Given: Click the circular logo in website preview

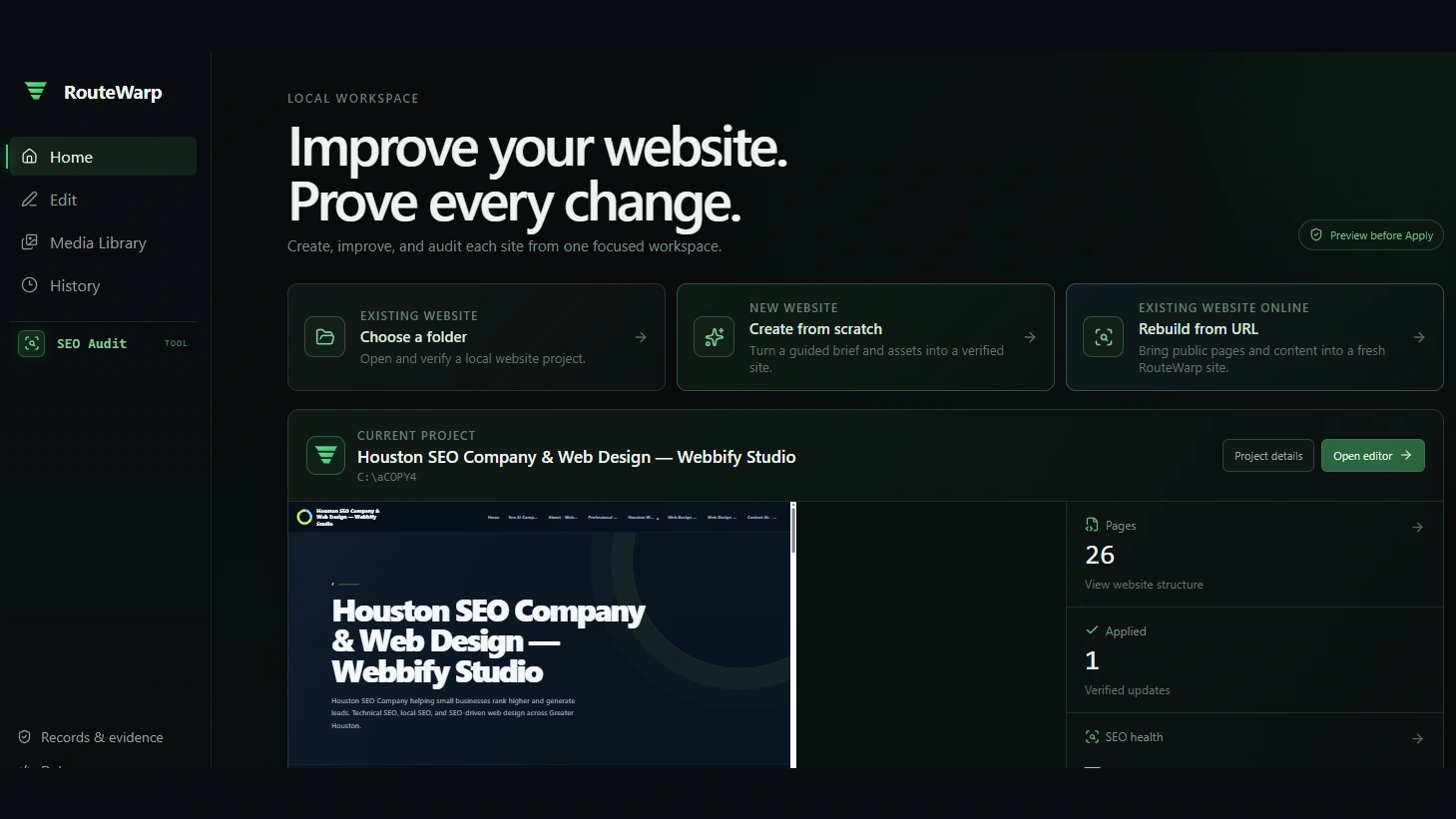Looking at the screenshot, I should [304, 517].
